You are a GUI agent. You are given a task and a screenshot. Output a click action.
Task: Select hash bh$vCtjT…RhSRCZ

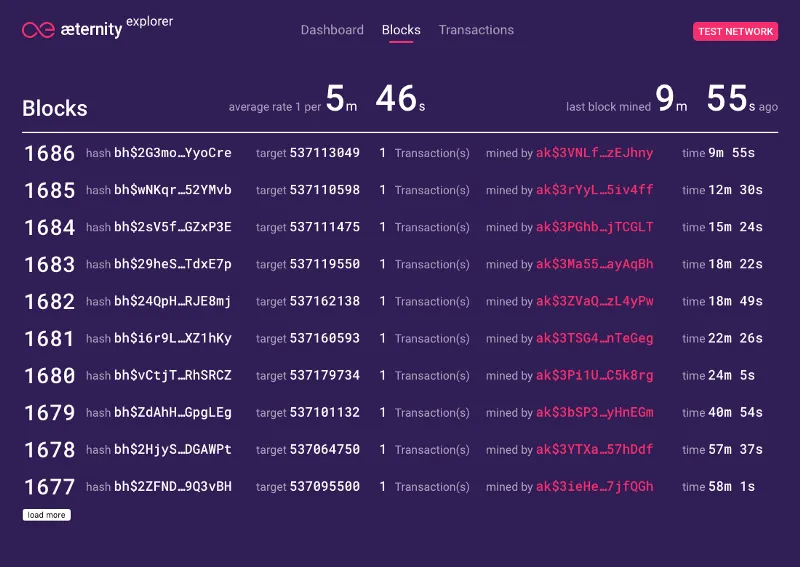pyautogui.click(x=173, y=375)
